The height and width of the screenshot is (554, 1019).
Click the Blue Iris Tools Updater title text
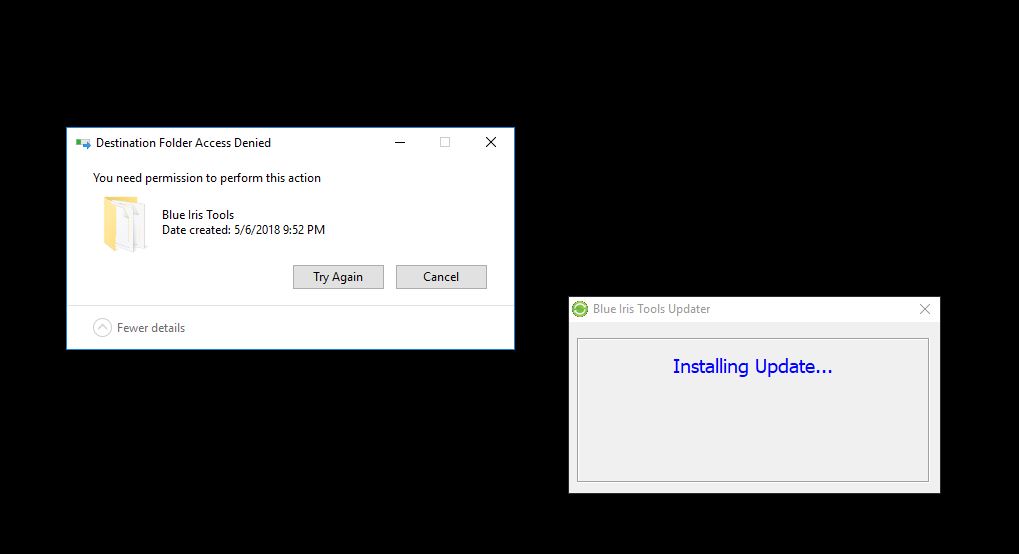point(651,309)
